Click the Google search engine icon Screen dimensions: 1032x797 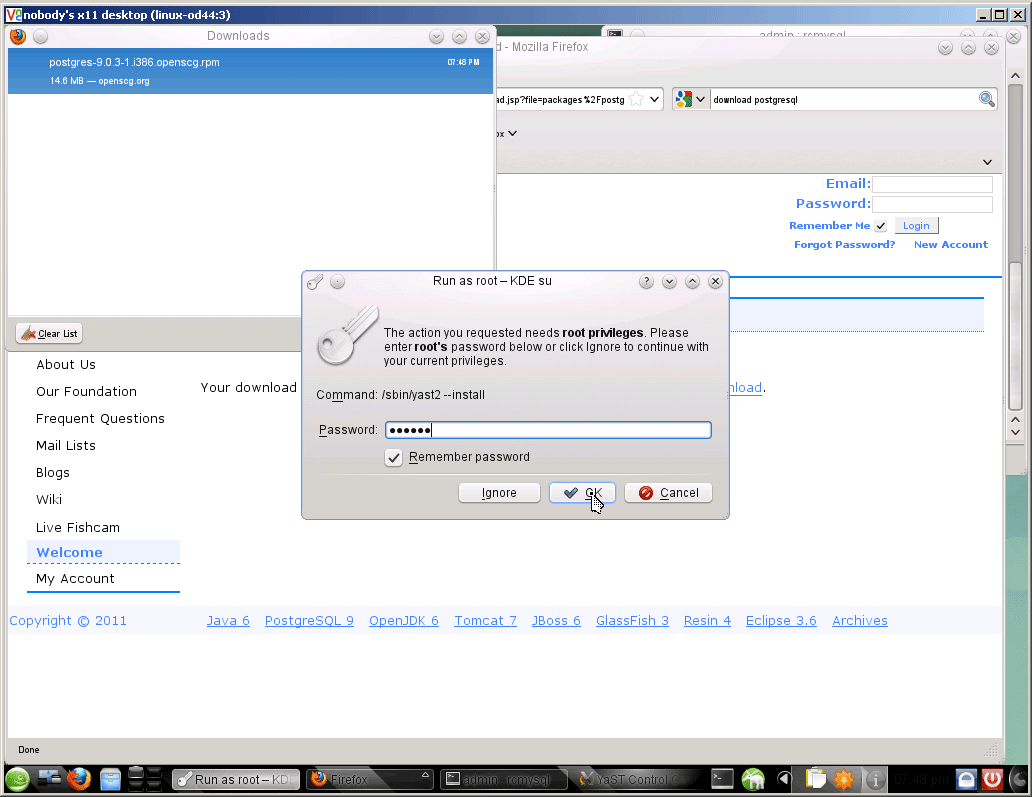pos(684,99)
